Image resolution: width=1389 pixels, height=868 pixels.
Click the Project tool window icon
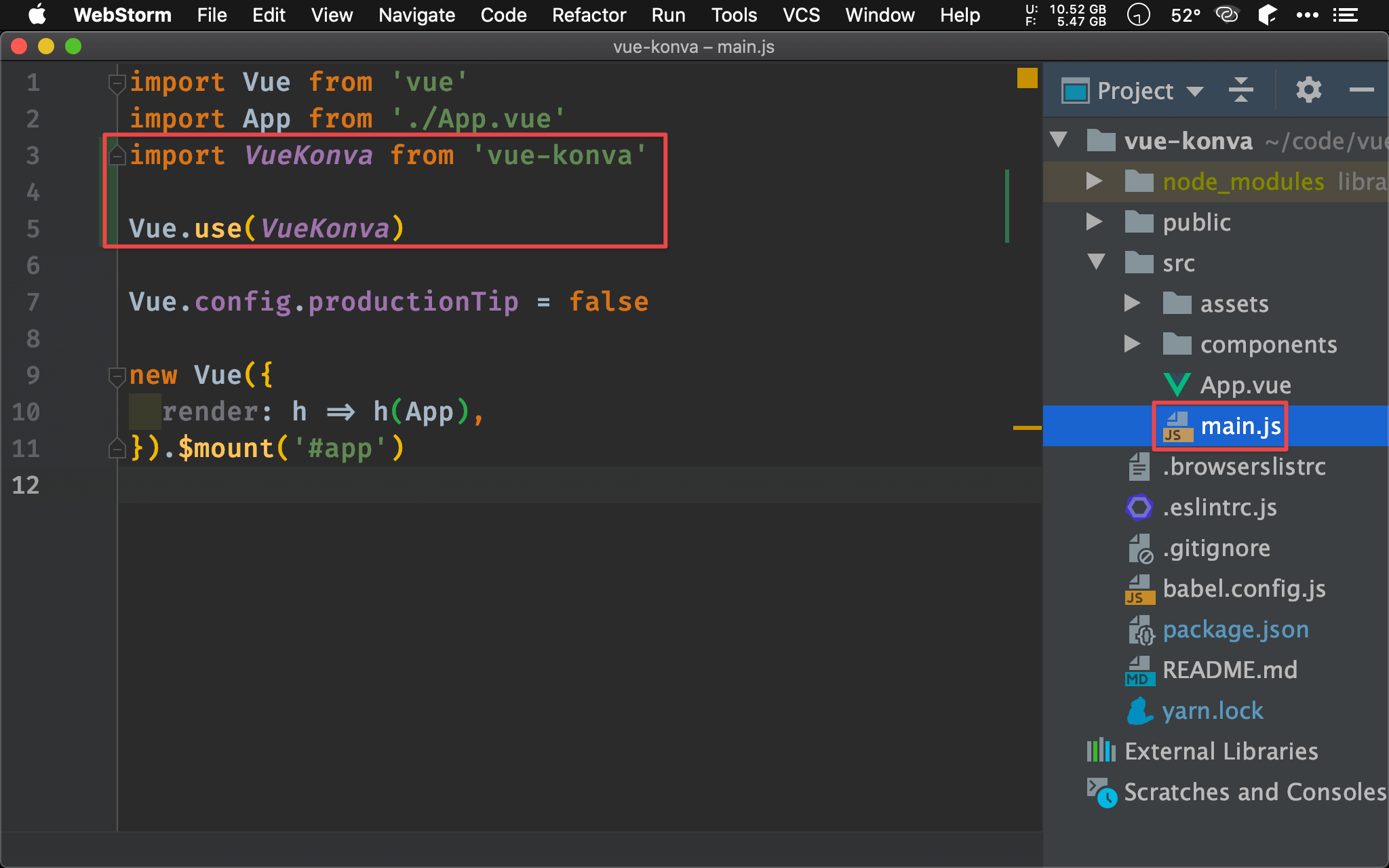click(1075, 90)
